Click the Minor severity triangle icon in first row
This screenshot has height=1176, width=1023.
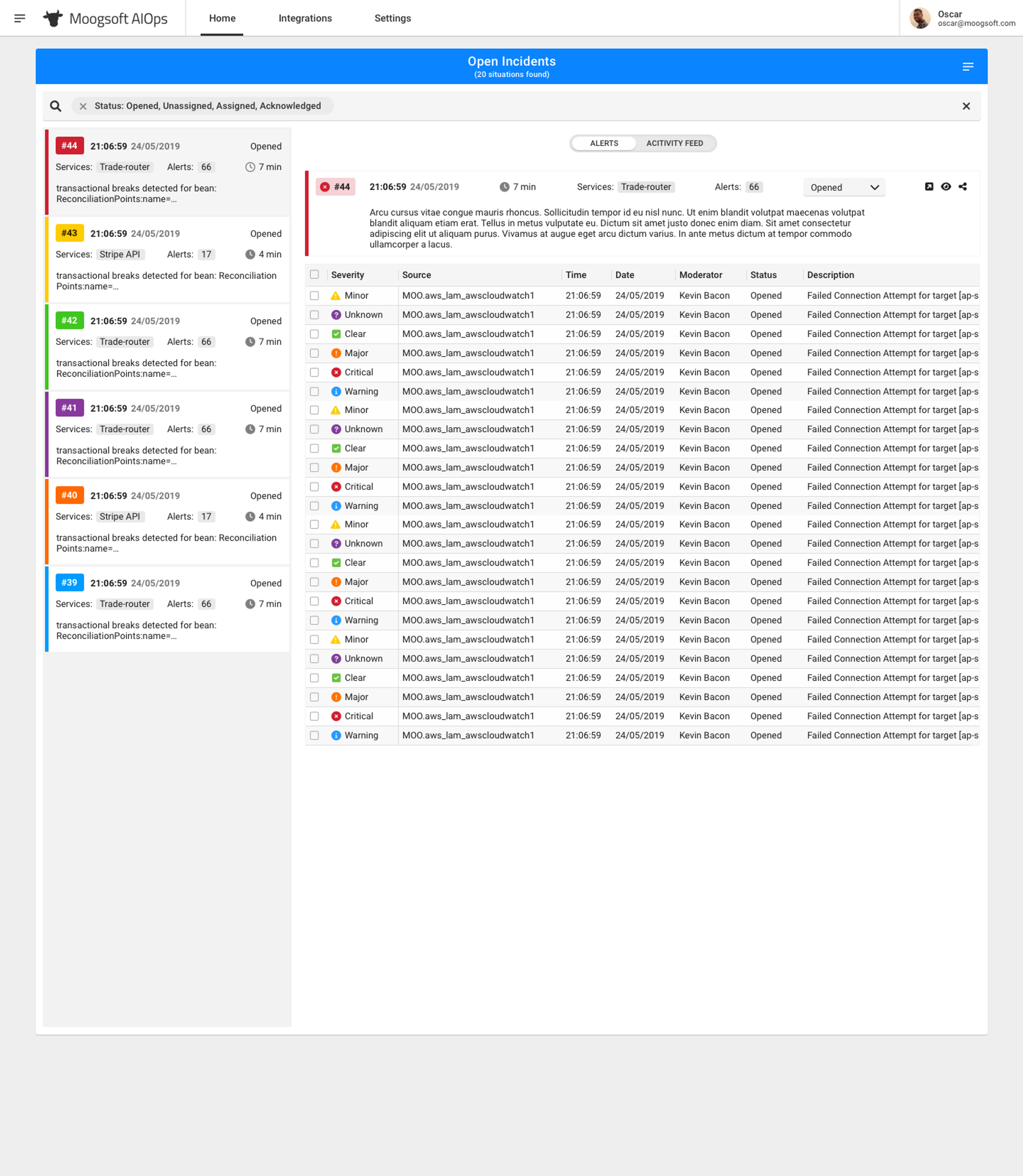click(x=336, y=296)
